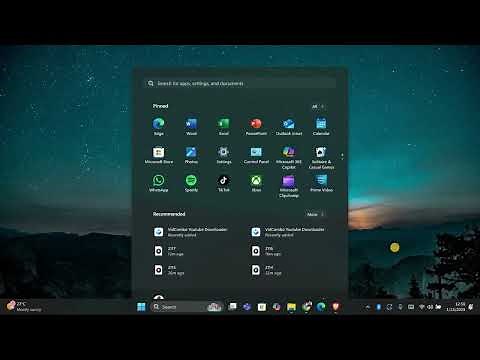This screenshot has width=480, height=360.
Task: Open Bluetooth icon in system tray
Action: pyautogui.click(x=379, y=307)
